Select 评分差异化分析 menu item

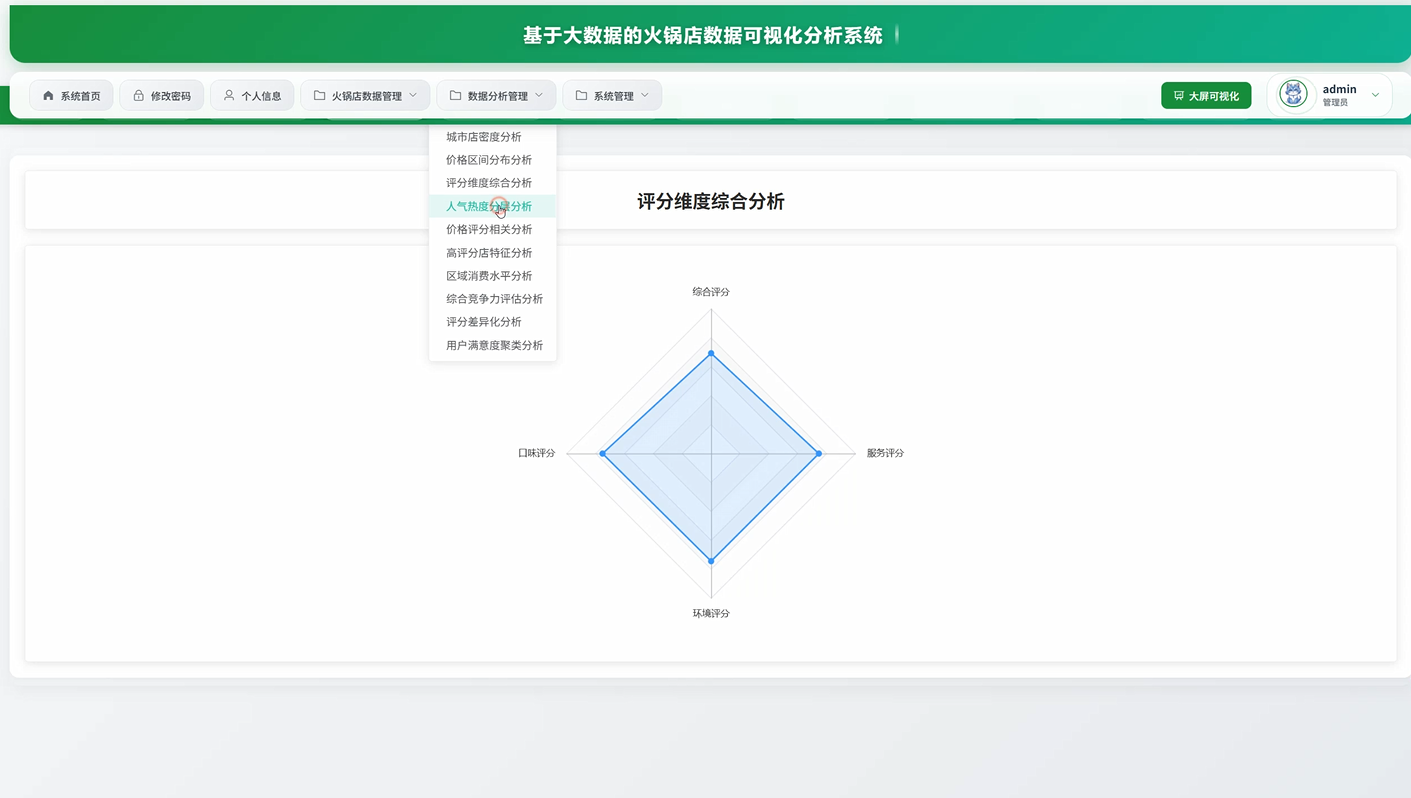pos(493,322)
